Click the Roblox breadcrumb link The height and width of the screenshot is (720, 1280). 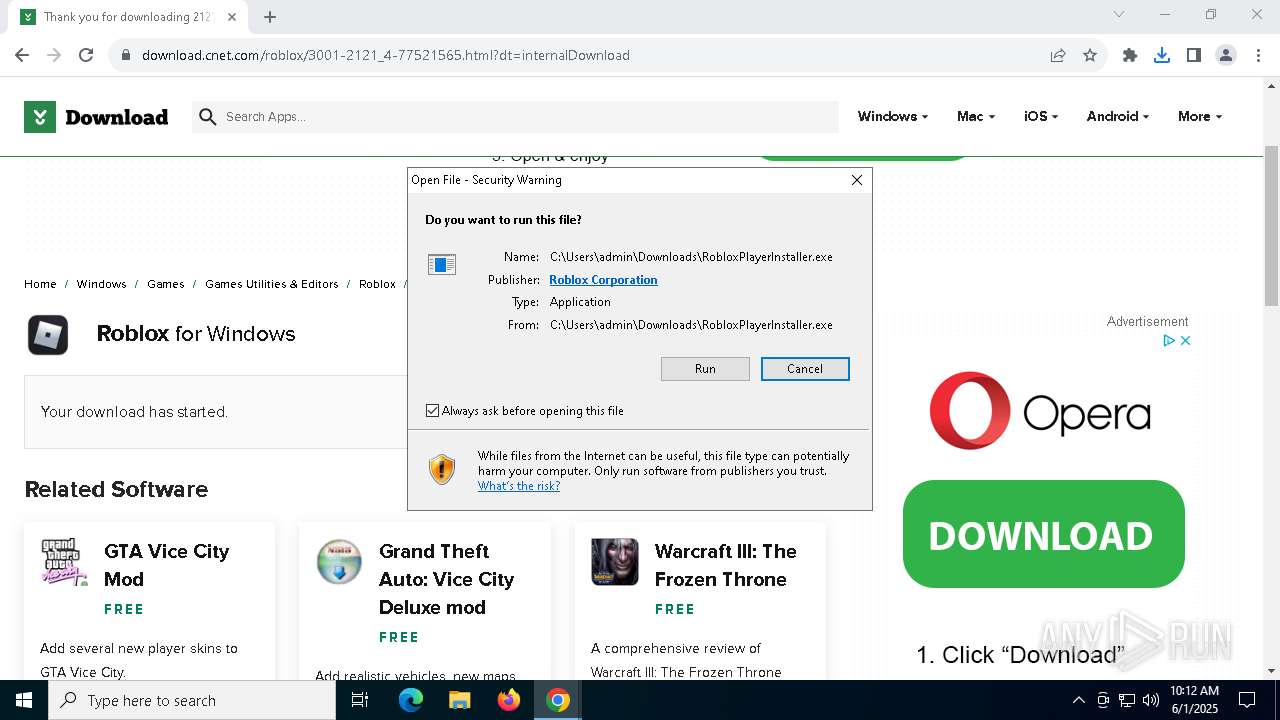tap(377, 284)
